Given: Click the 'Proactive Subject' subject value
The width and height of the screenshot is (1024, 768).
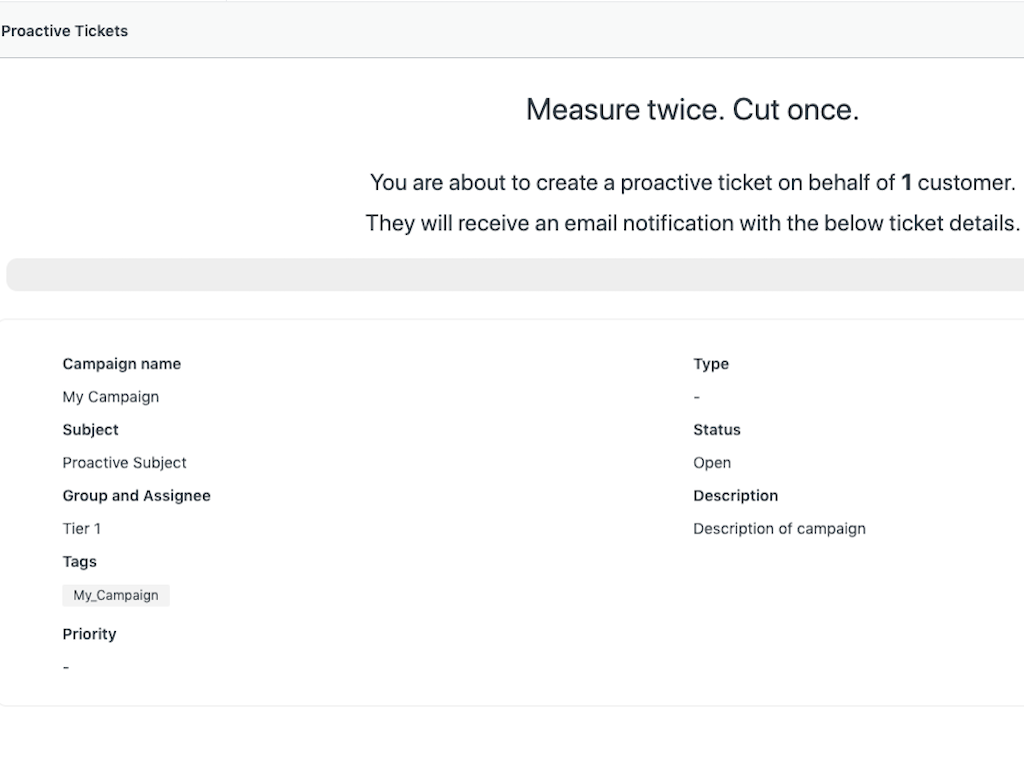Looking at the screenshot, I should (125, 463).
